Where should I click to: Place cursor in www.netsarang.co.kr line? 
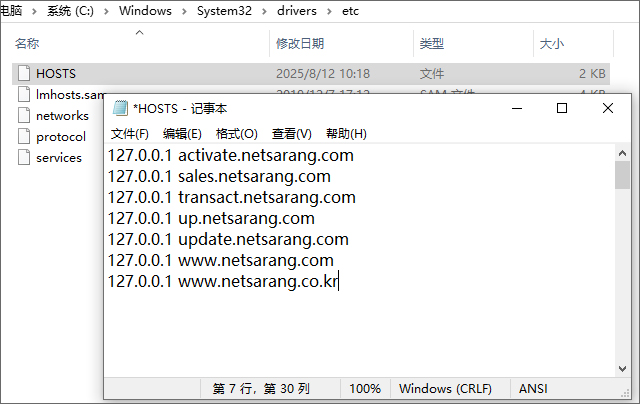pyautogui.click(x=223, y=281)
